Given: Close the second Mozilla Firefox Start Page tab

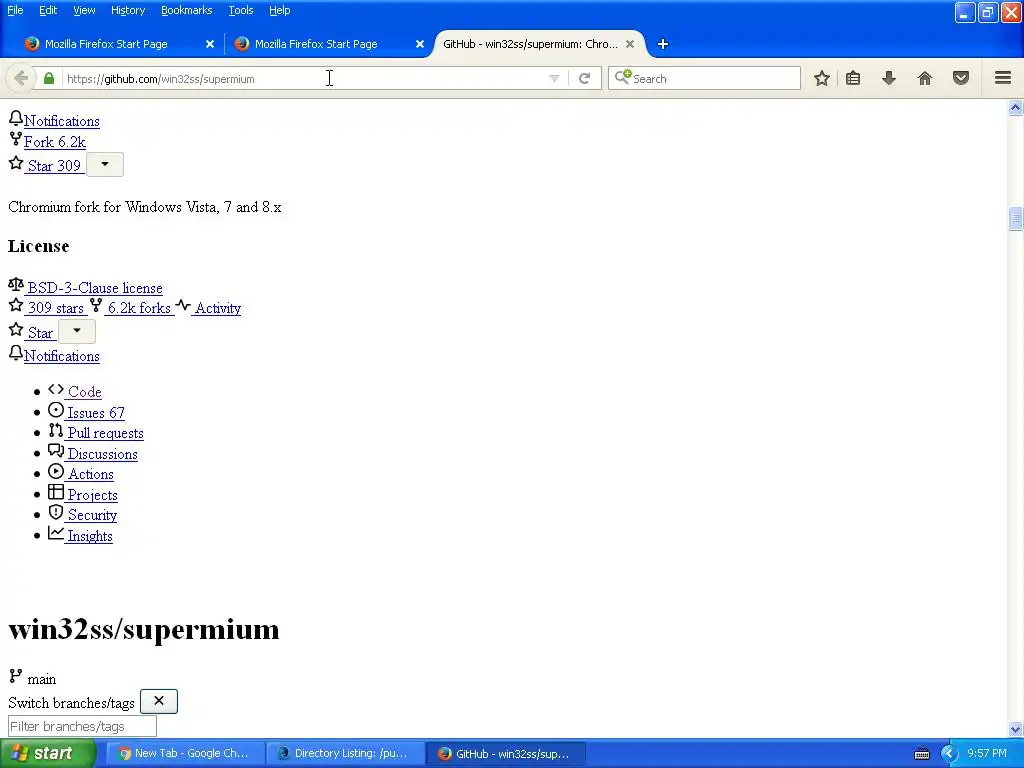Looking at the screenshot, I should pyautogui.click(x=420, y=44).
